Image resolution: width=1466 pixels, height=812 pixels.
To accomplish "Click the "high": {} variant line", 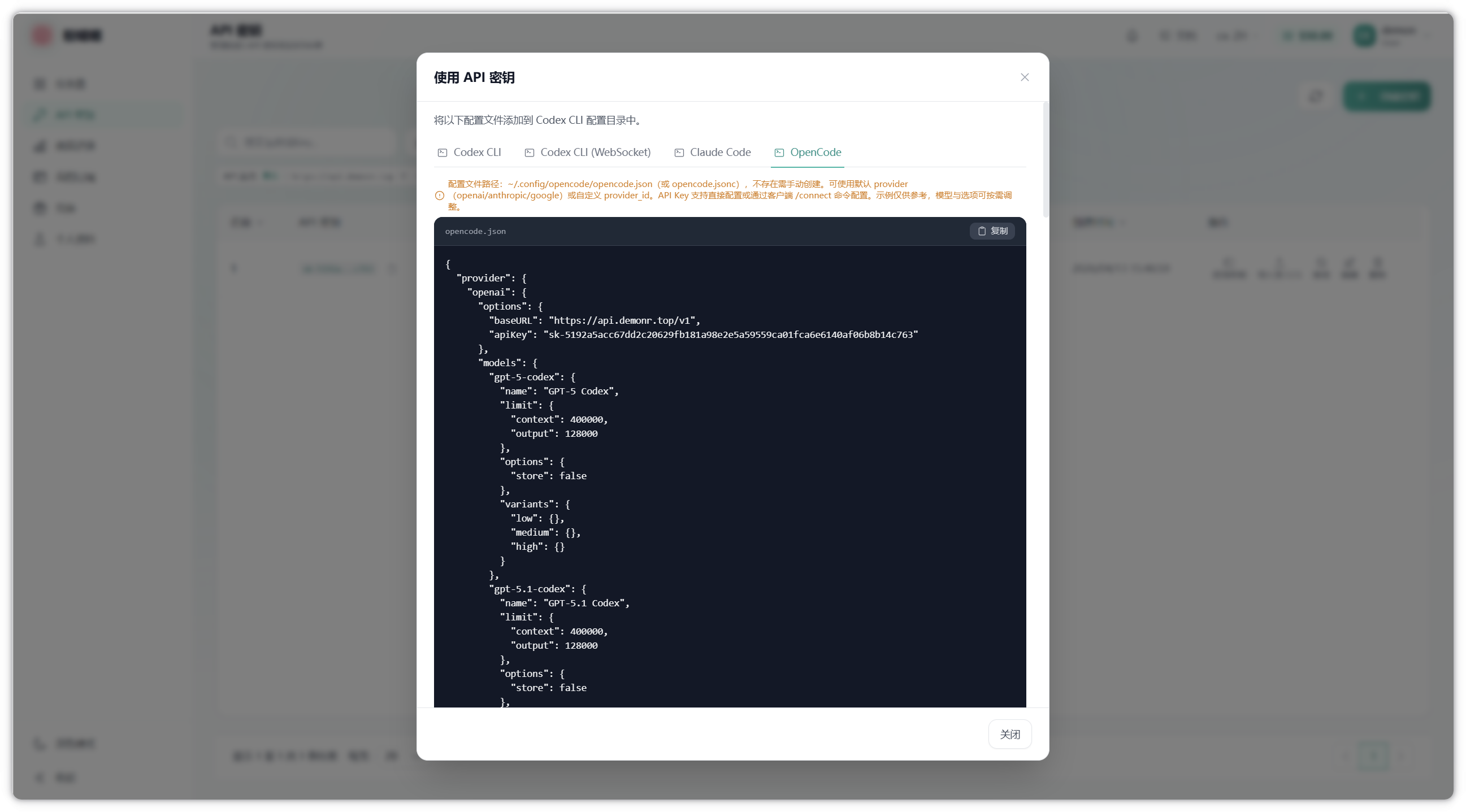I will click(538, 547).
